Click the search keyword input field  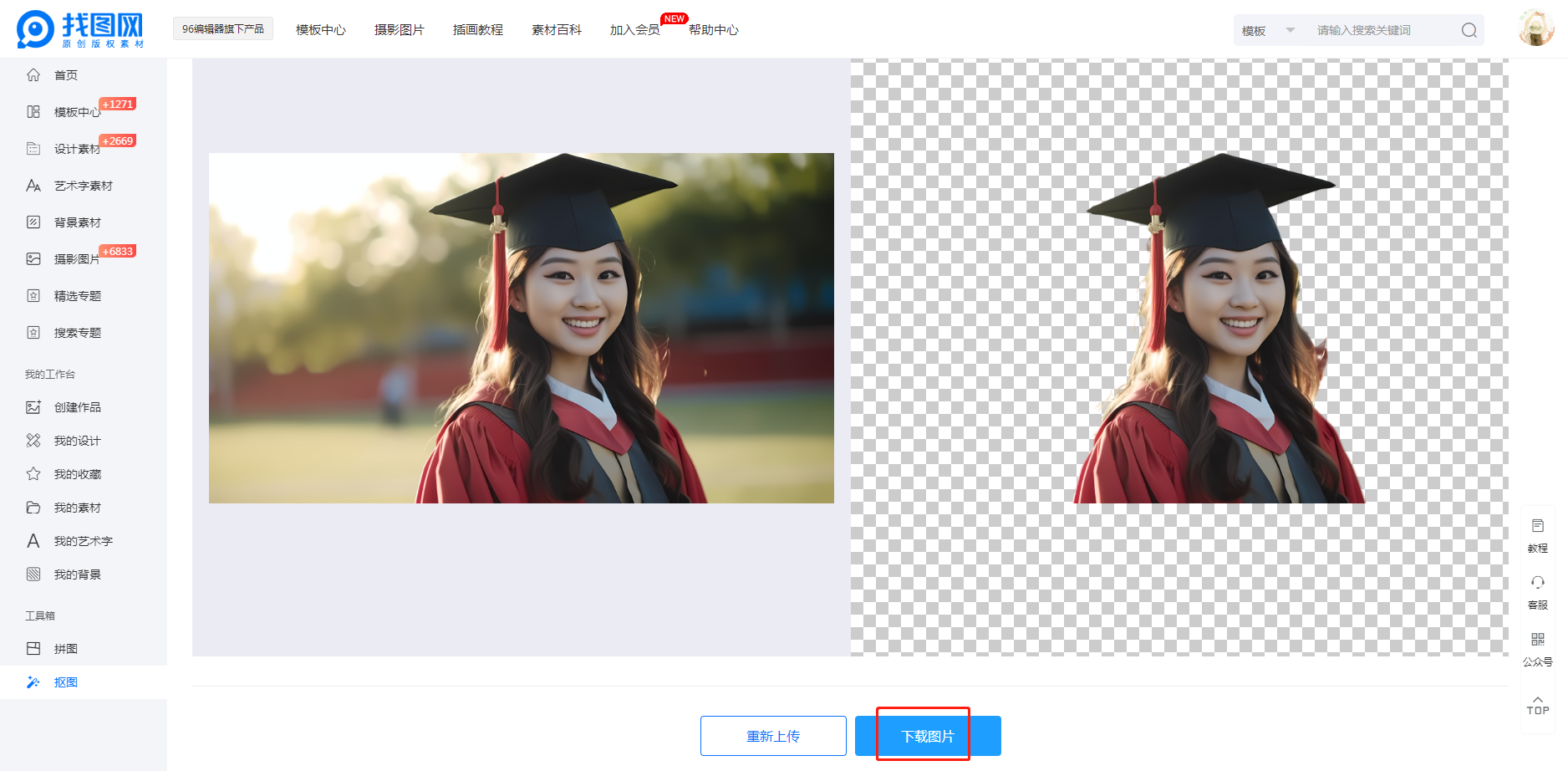click(x=1379, y=31)
